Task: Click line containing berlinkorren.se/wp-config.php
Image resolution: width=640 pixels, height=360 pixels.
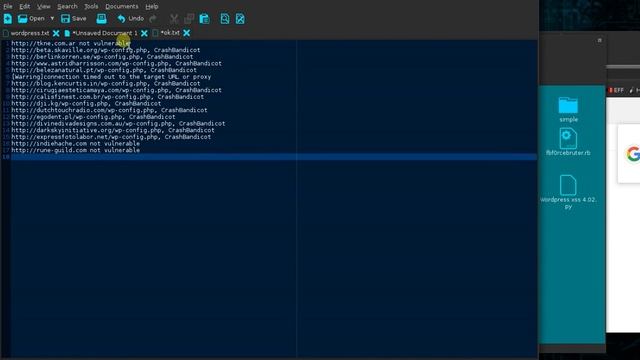Action: pyautogui.click(x=102, y=57)
